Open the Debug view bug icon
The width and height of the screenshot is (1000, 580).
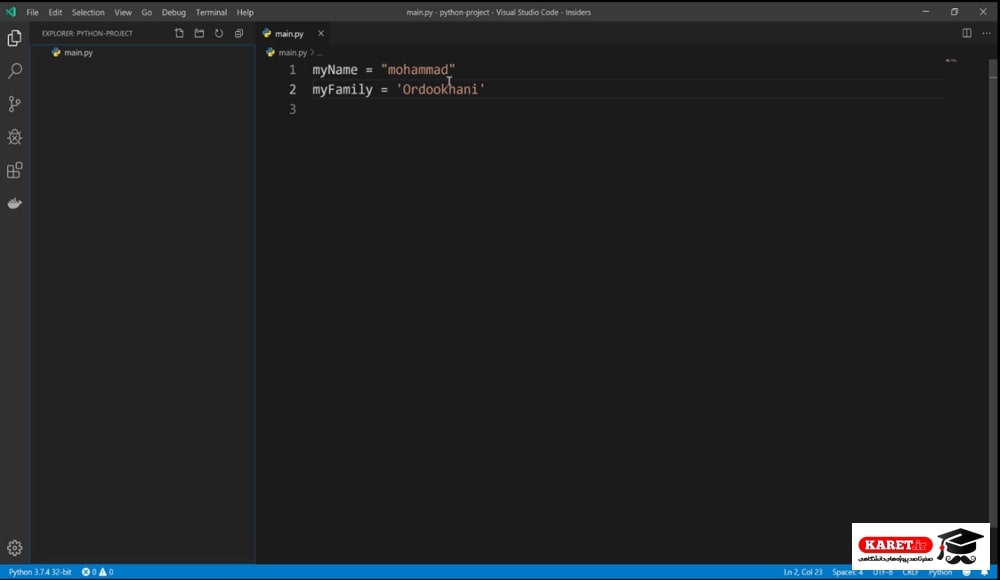(x=15, y=137)
